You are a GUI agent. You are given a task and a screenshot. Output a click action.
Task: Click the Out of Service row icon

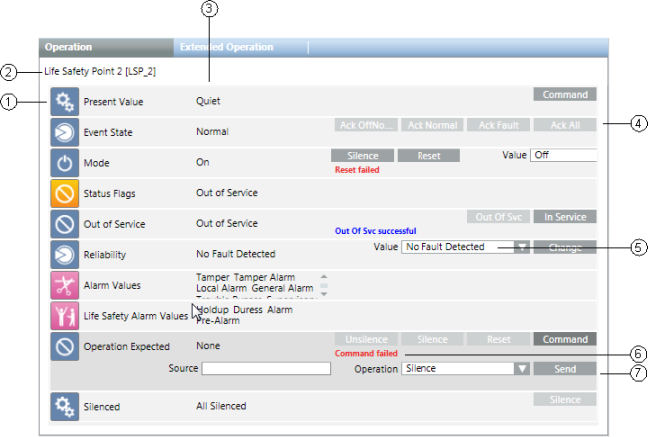point(65,224)
